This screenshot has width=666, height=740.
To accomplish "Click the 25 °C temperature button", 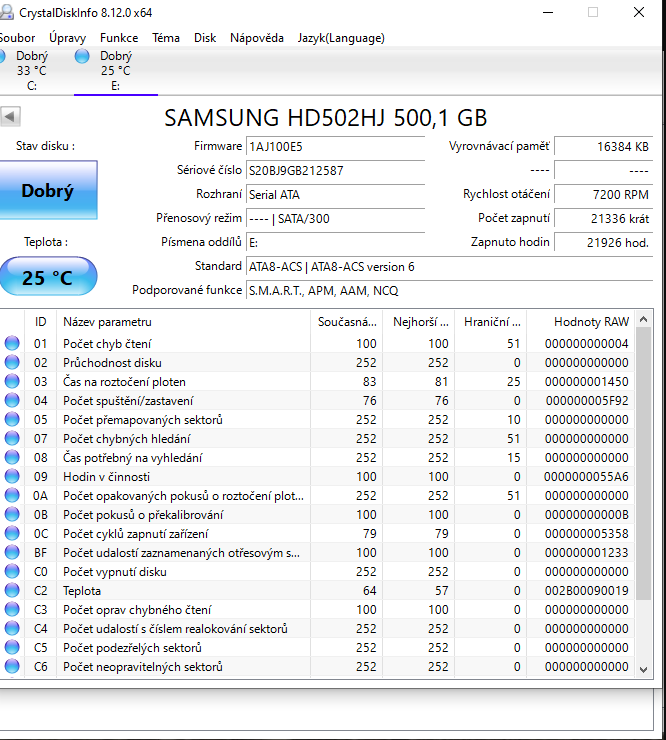I will click(x=48, y=277).
